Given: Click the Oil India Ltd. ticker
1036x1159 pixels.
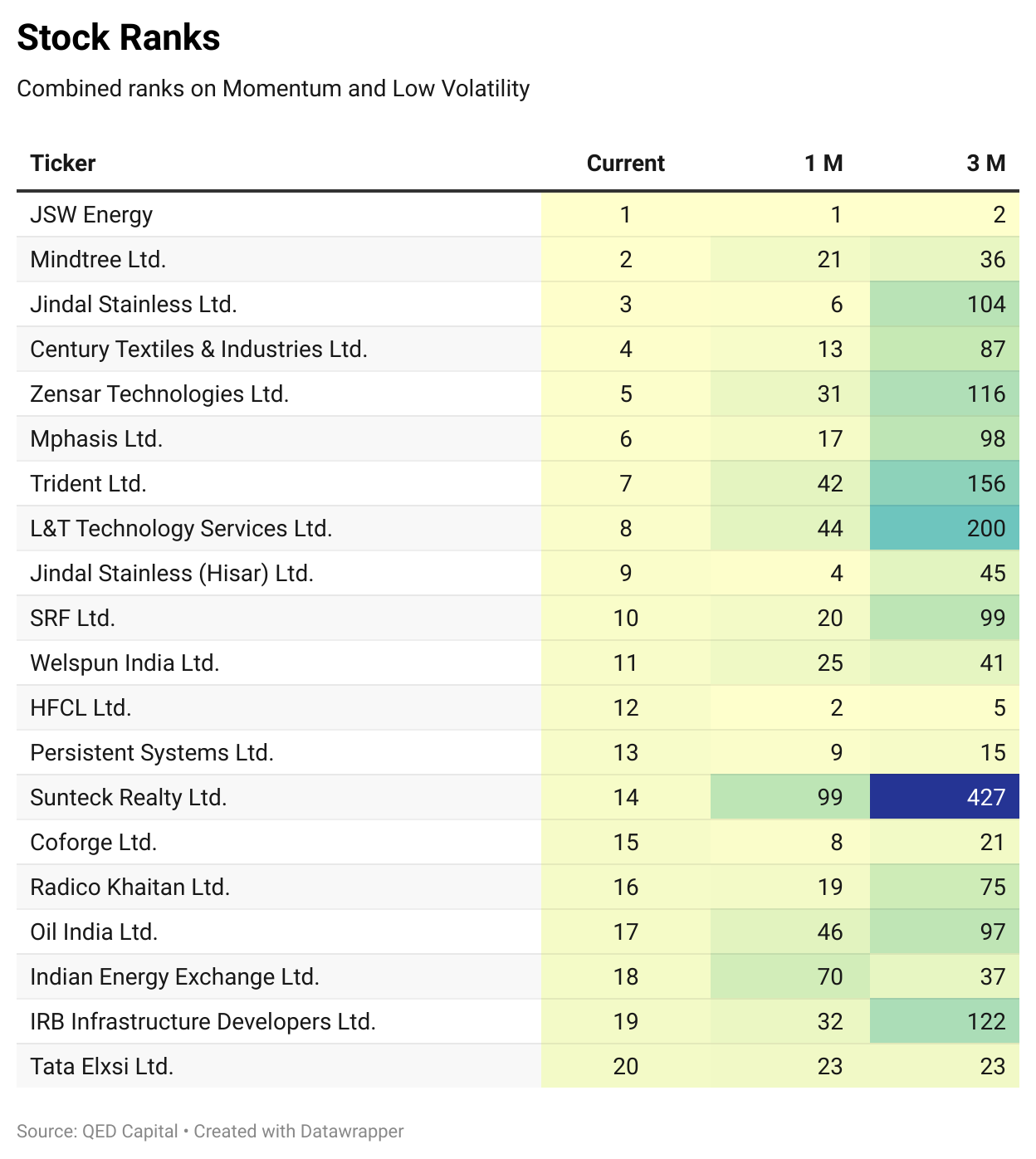Looking at the screenshot, I should [x=94, y=932].
